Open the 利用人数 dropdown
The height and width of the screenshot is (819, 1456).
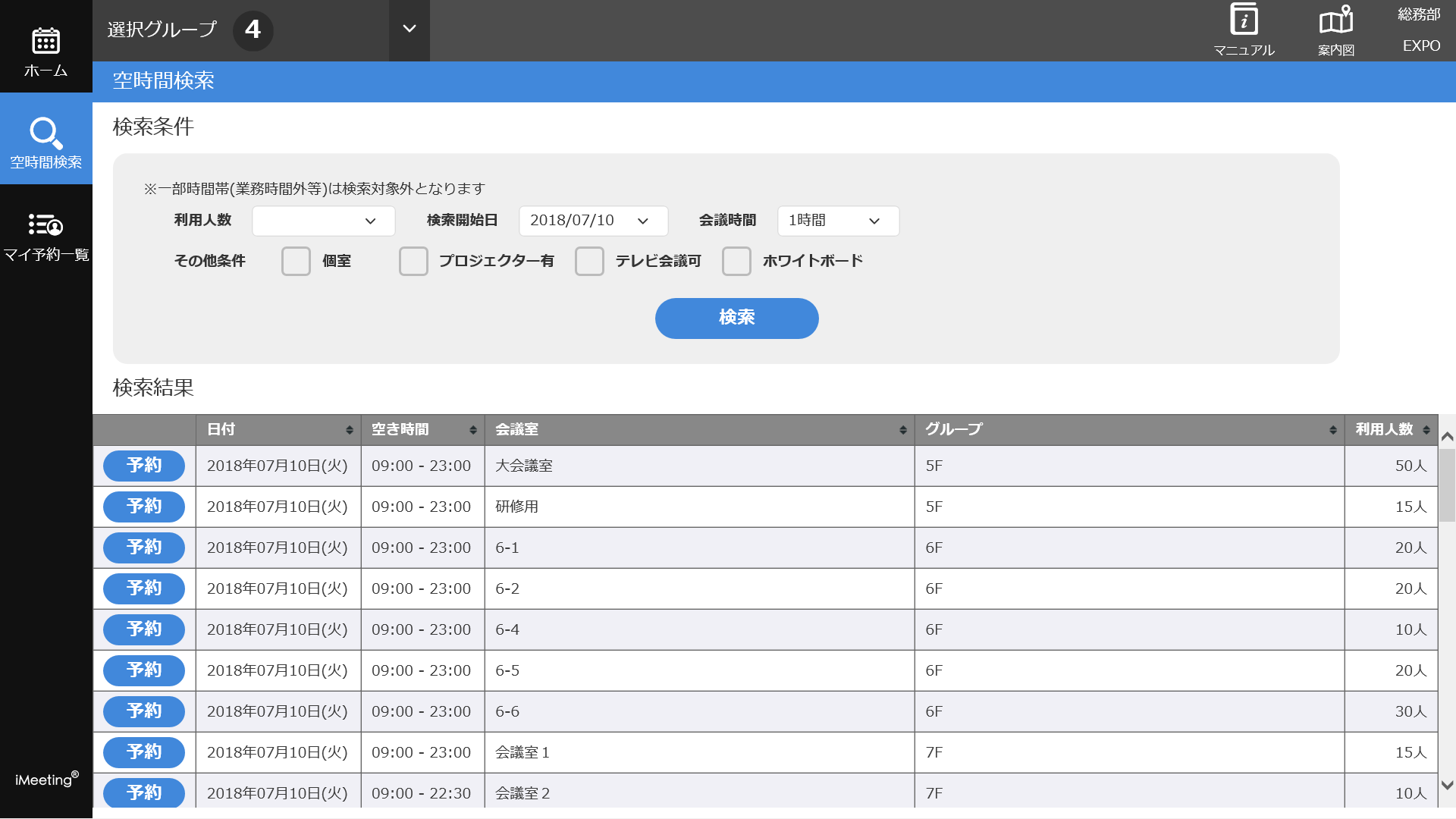coord(324,221)
